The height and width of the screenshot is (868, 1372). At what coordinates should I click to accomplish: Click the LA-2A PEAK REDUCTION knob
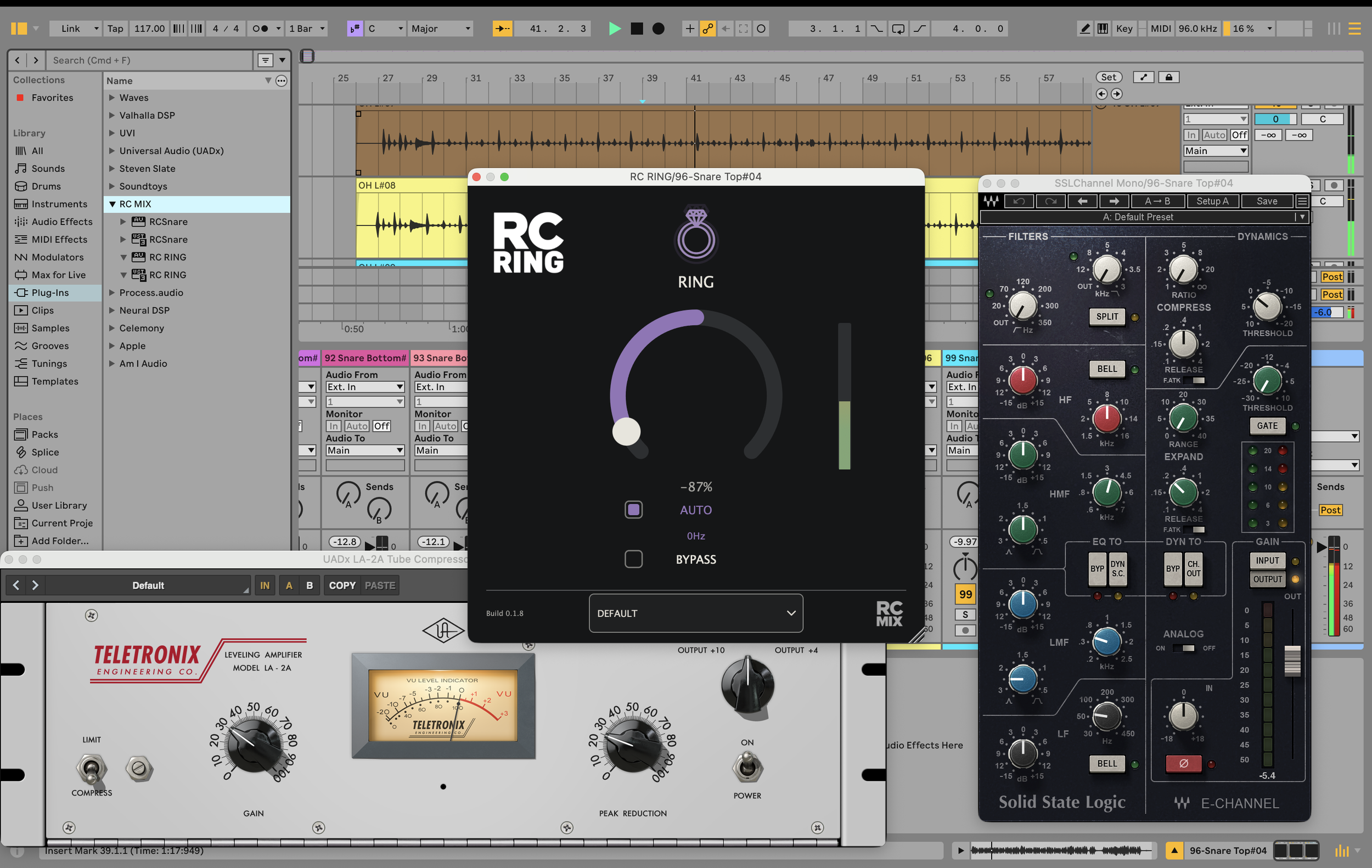(632, 744)
